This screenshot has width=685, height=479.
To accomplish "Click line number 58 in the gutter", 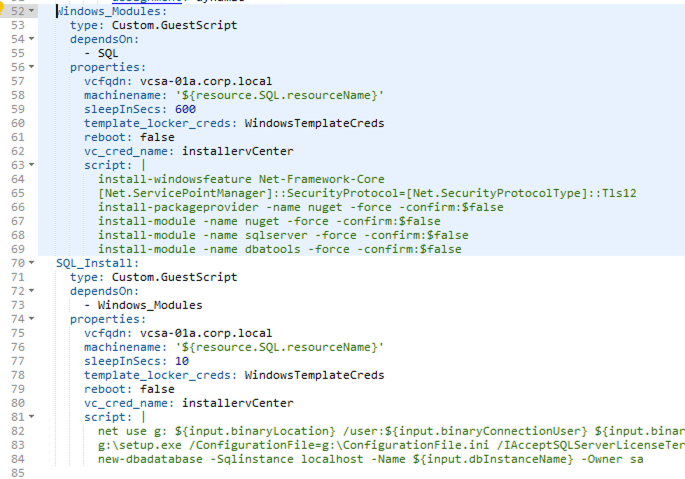I will tap(17, 95).
